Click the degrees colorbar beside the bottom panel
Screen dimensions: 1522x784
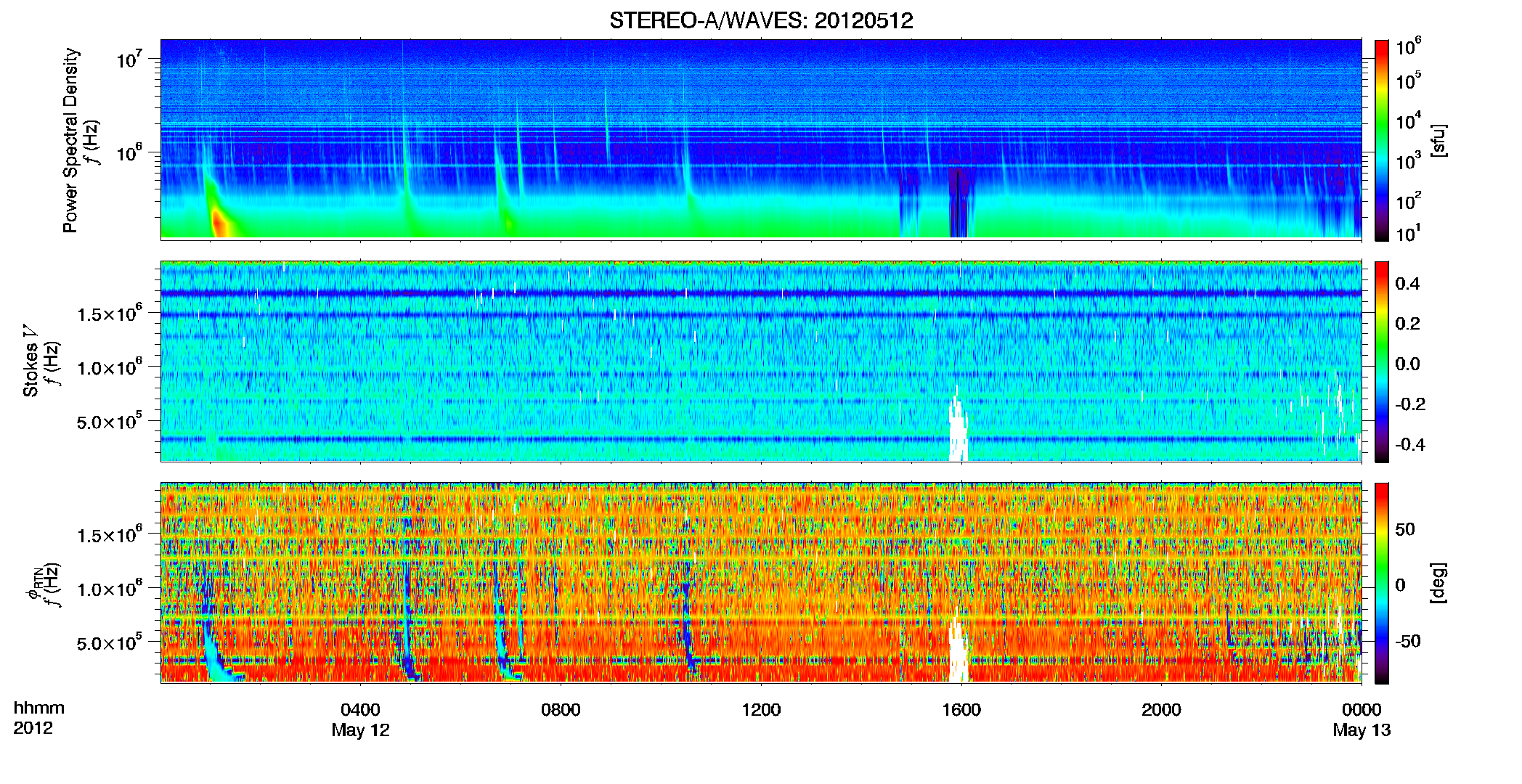pos(1382,583)
